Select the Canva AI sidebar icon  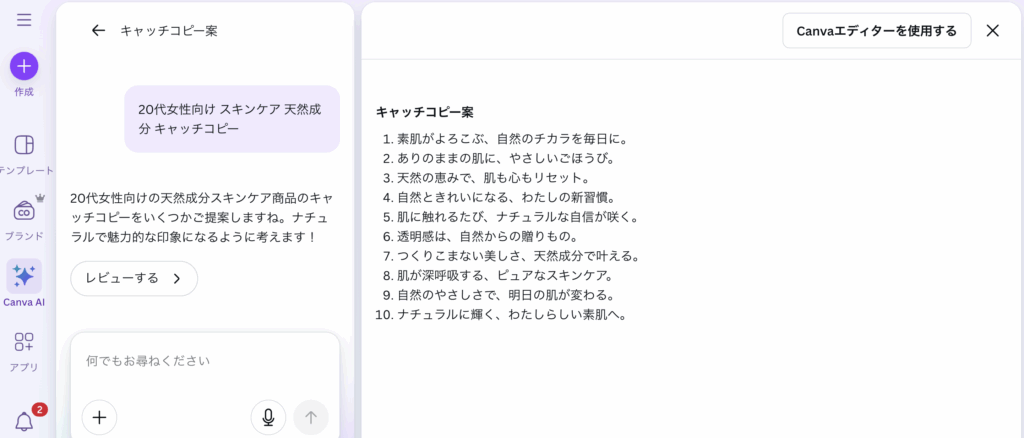click(x=24, y=276)
